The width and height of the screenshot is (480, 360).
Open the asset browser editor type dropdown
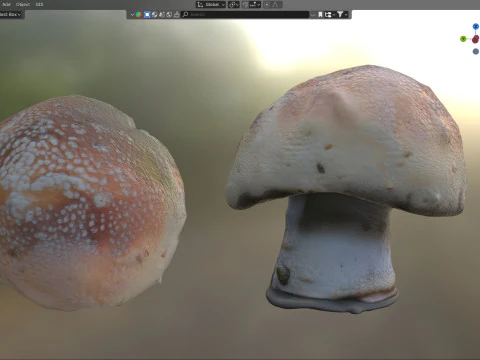tap(132, 14)
